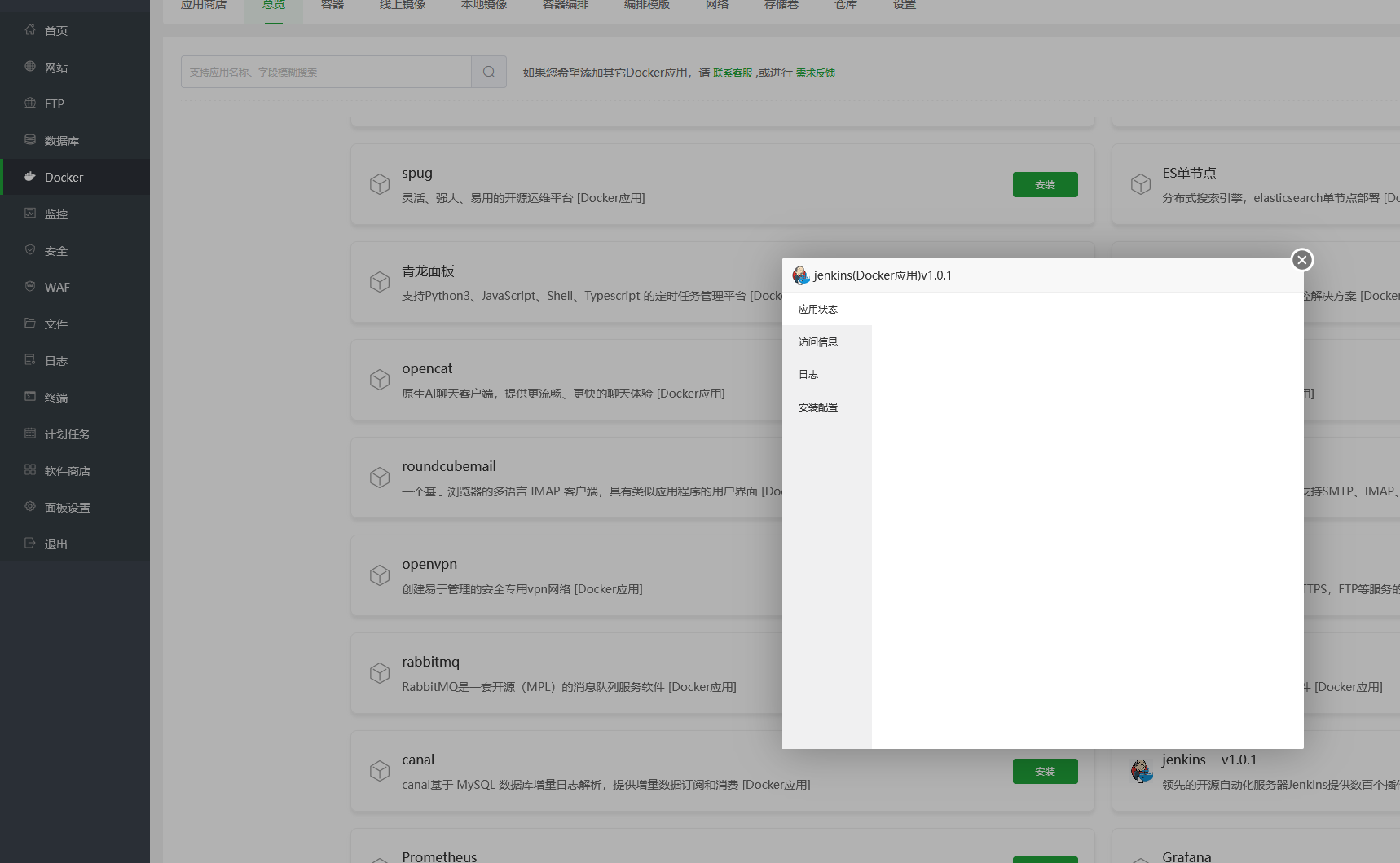The width and height of the screenshot is (1400, 863).
Task: Click the canal app cube icon
Action: [380, 771]
